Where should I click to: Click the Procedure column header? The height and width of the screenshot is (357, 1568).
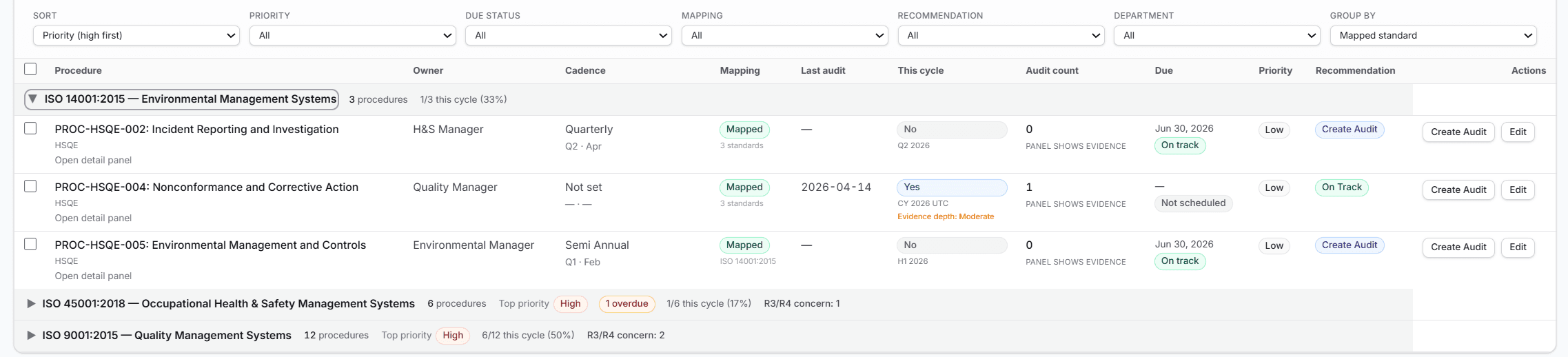[78, 70]
